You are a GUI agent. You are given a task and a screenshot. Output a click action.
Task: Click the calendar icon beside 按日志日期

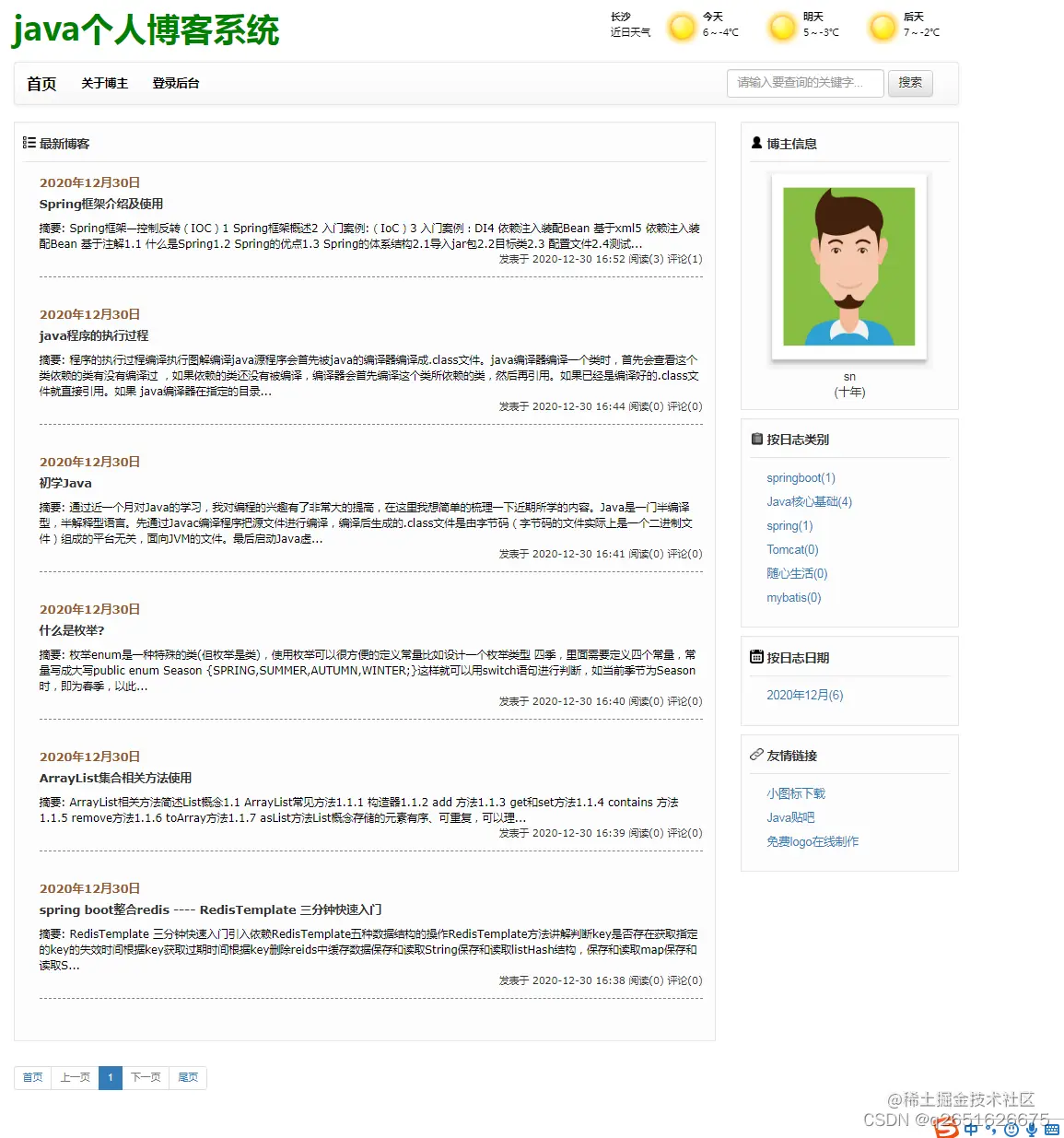pyautogui.click(x=755, y=657)
